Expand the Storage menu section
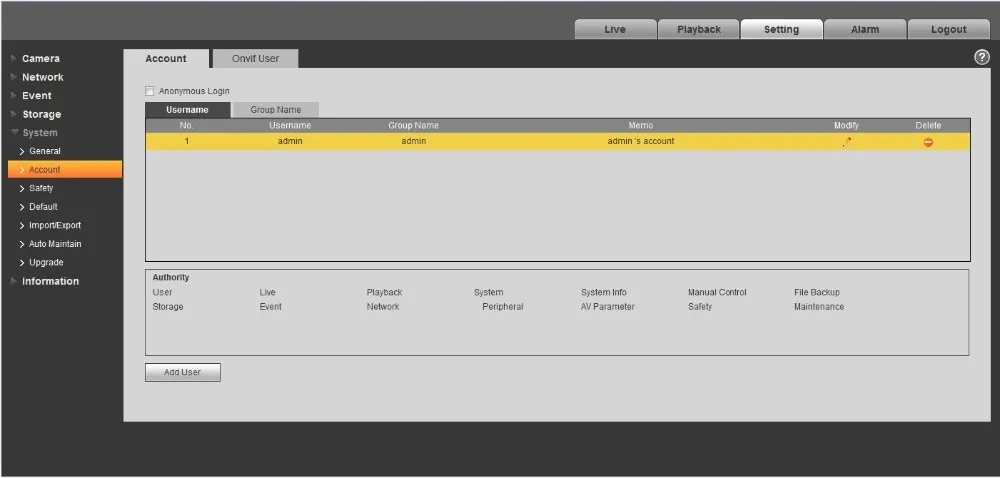Screen dimensions: 1000x478 41,115
